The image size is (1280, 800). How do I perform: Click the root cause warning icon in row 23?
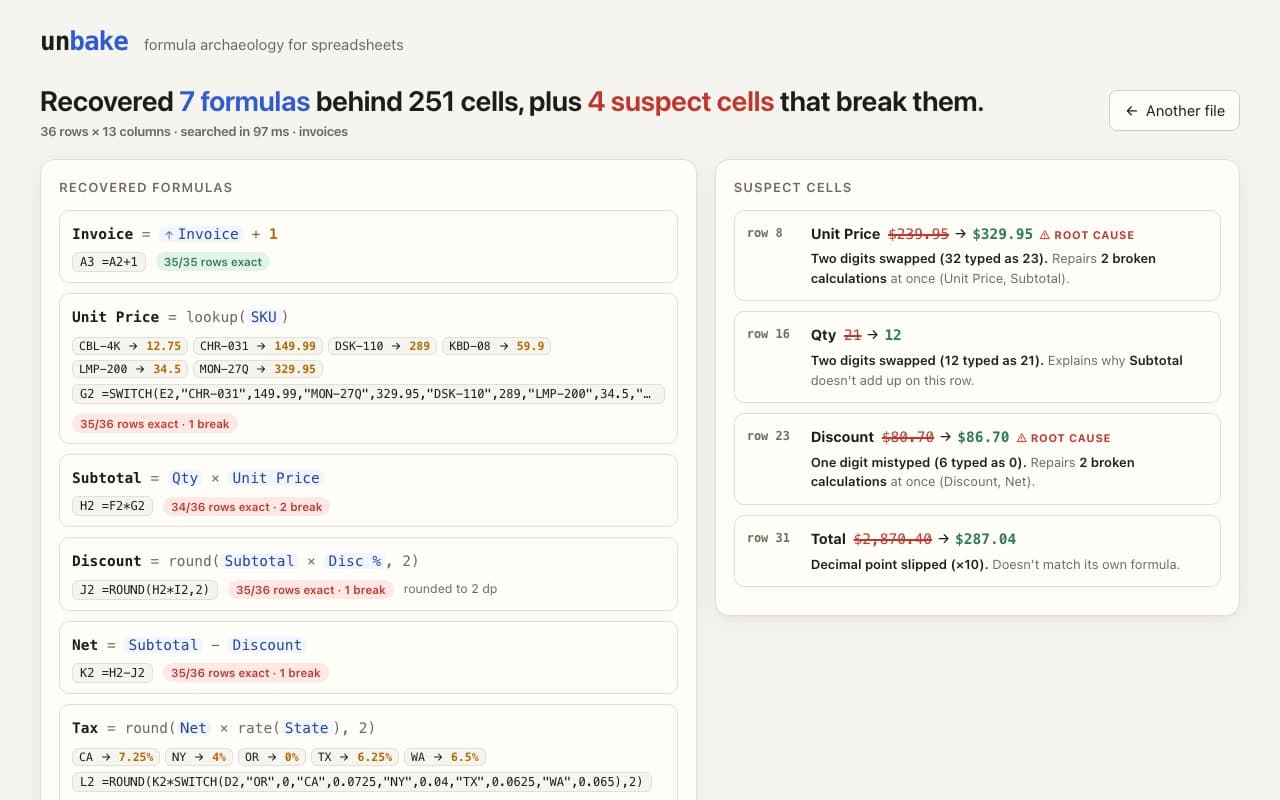[x=1022, y=438]
